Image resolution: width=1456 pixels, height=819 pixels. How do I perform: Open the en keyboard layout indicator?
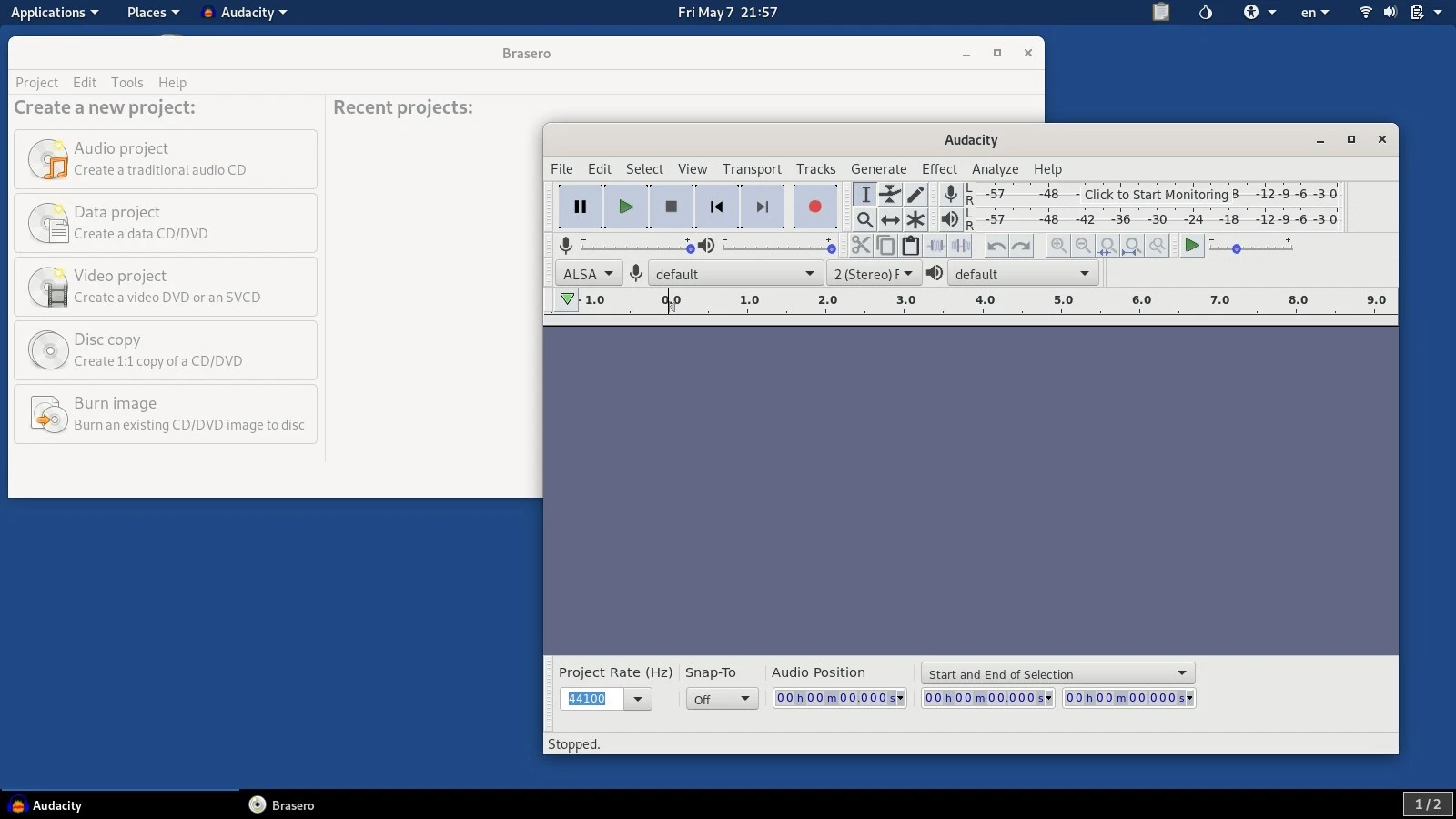click(1315, 13)
